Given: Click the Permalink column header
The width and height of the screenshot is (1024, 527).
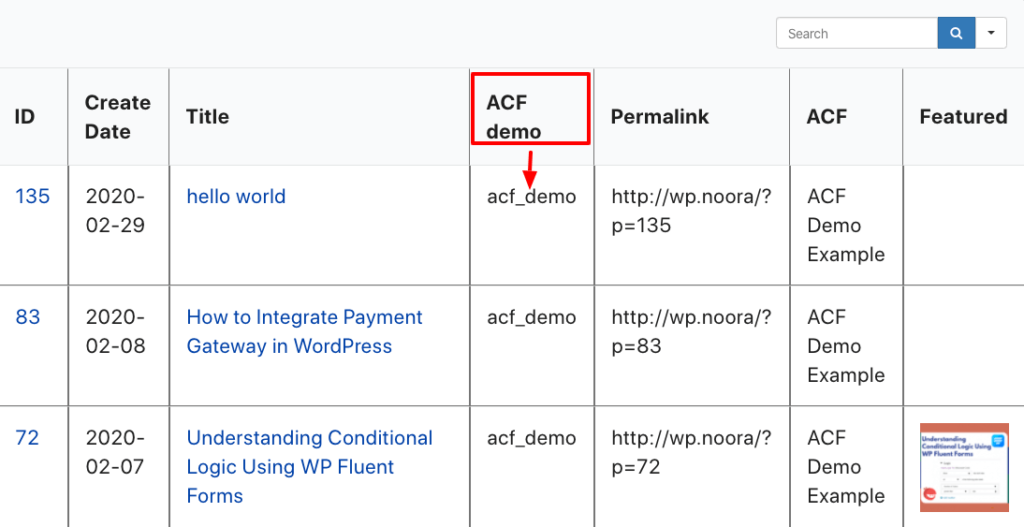Looking at the screenshot, I should [x=659, y=117].
